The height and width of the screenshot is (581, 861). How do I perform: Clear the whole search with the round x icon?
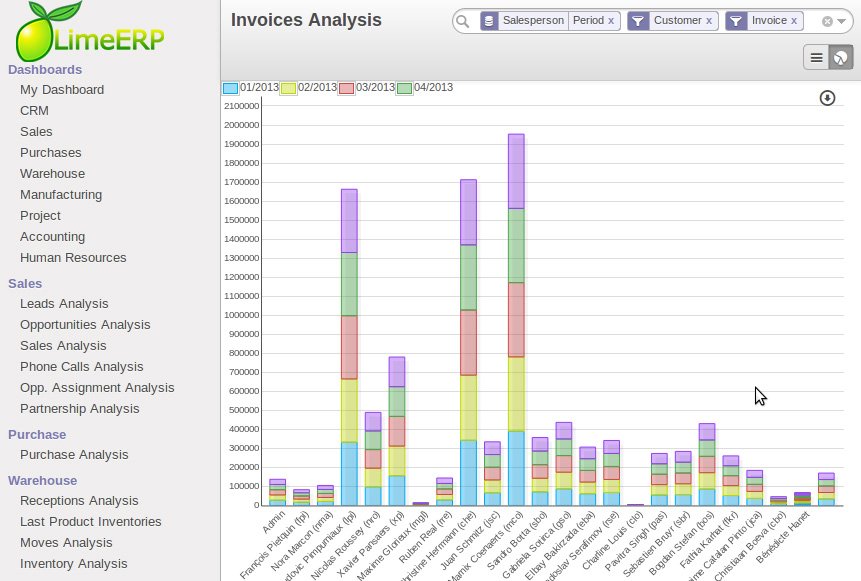(x=827, y=21)
